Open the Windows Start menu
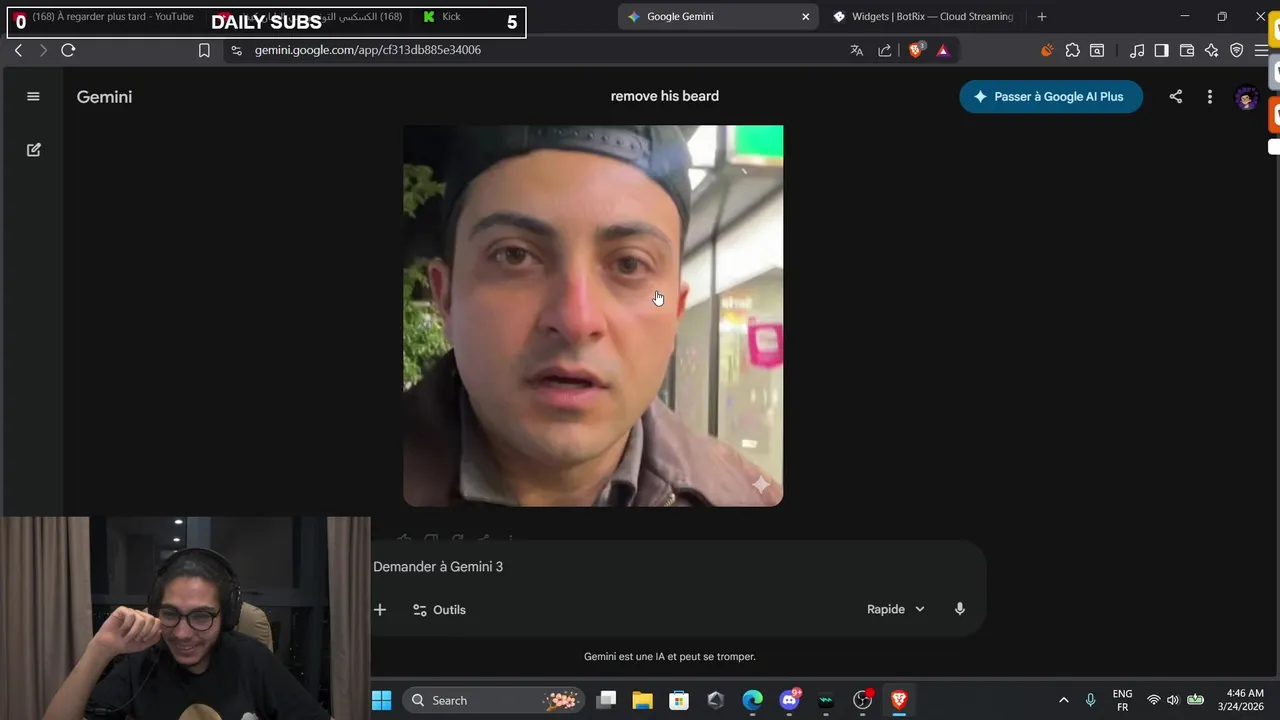Image resolution: width=1280 pixels, height=720 pixels. coord(382,700)
